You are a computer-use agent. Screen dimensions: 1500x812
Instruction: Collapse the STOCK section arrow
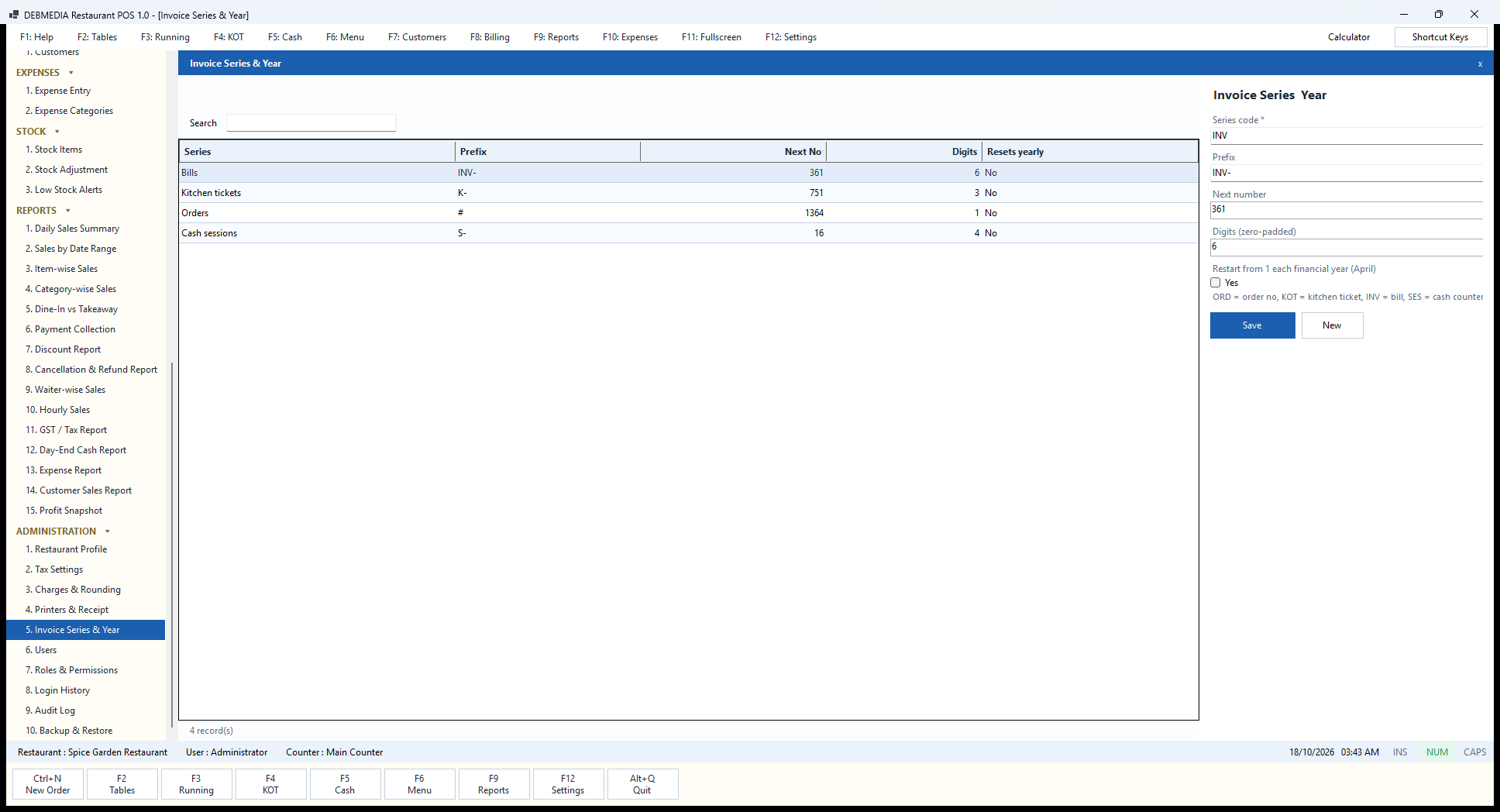57,132
